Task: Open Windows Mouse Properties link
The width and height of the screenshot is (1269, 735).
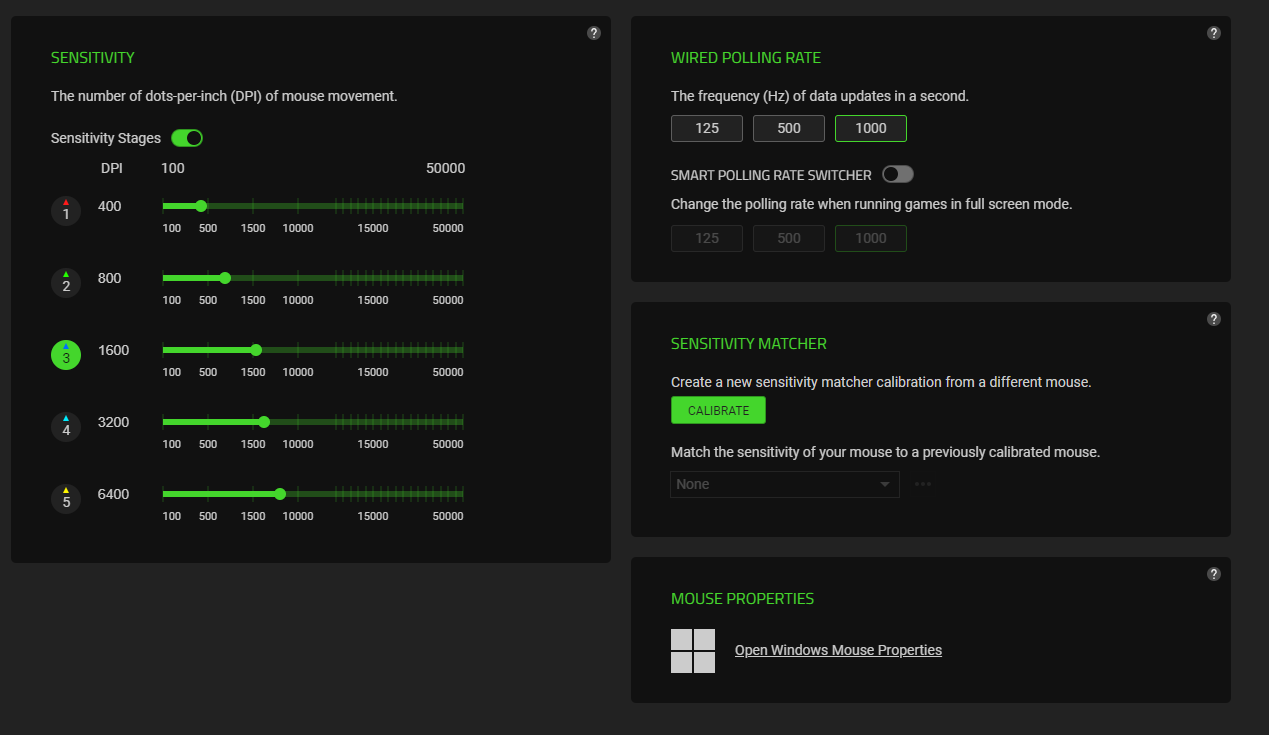Action: pyautogui.click(x=838, y=650)
